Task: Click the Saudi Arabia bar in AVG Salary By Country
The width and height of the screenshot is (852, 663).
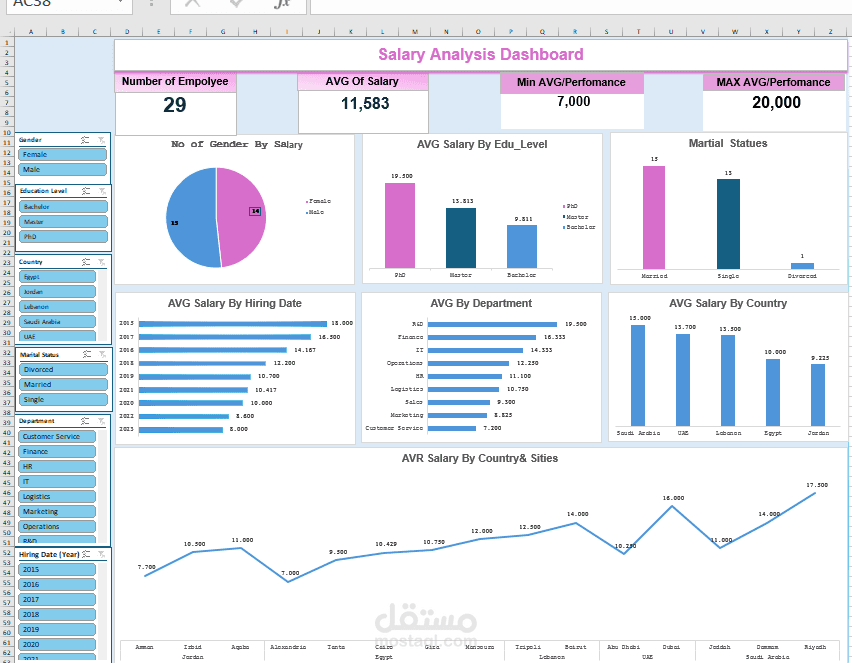Action: (638, 375)
